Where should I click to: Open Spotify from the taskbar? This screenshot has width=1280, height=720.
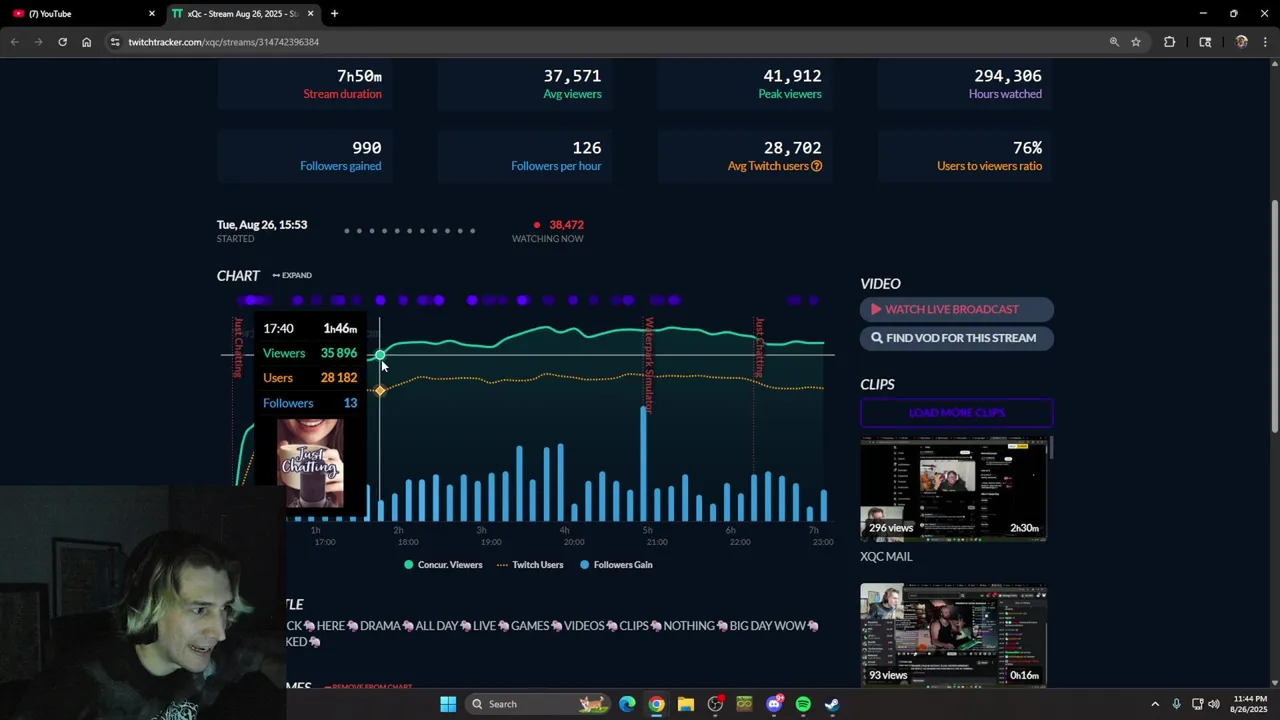click(803, 704)
